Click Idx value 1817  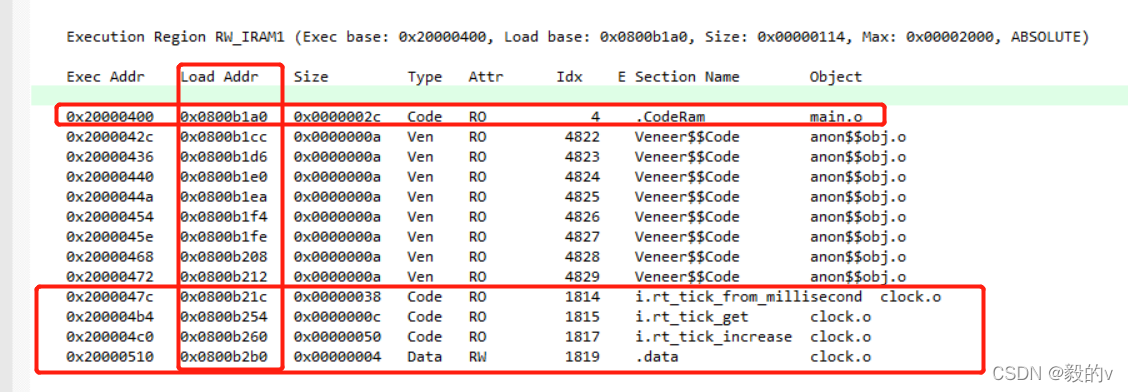[582, 337]
